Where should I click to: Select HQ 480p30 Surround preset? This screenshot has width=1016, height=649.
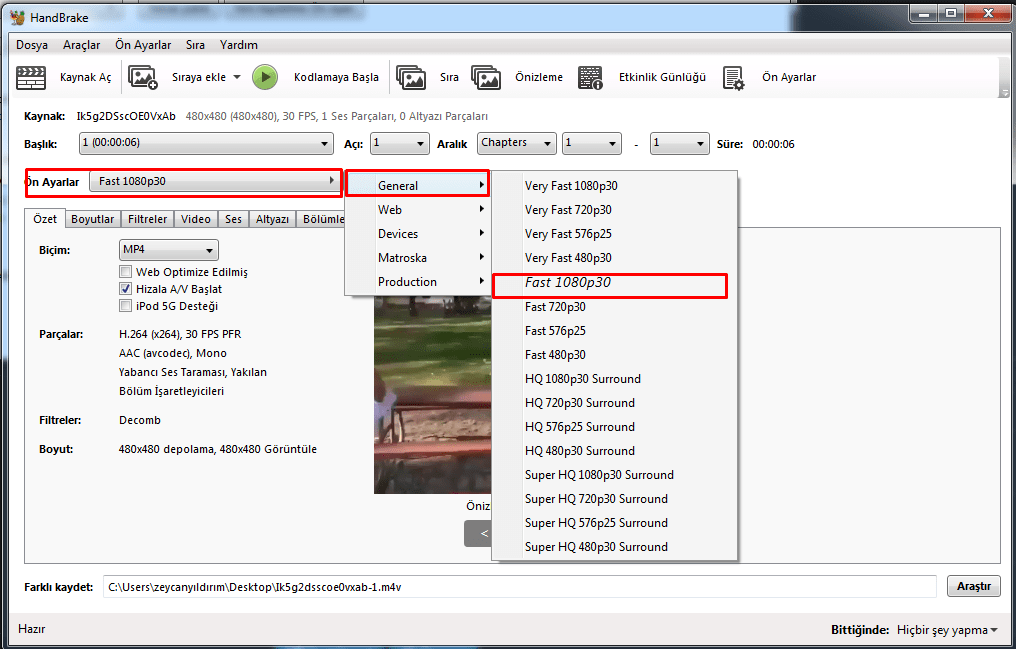[x=614, y=450]
